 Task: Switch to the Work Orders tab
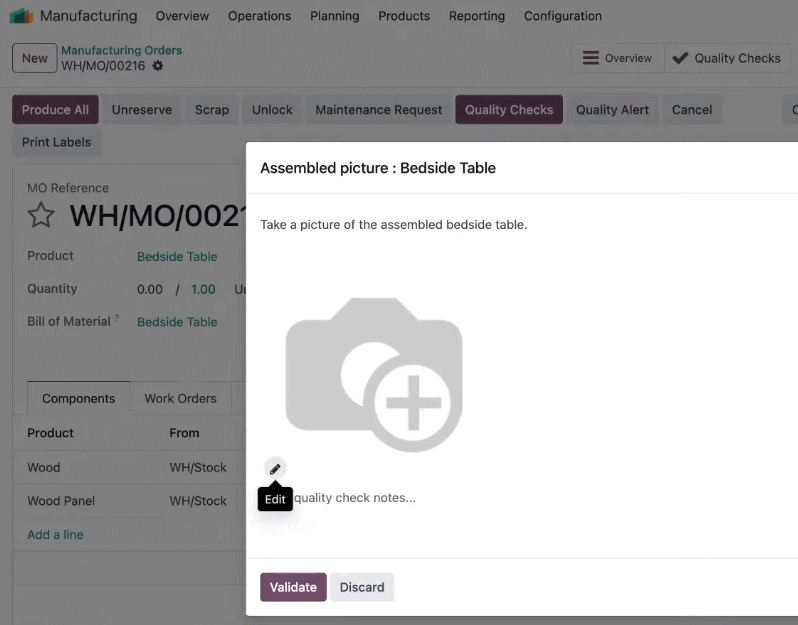coord(180,398)
